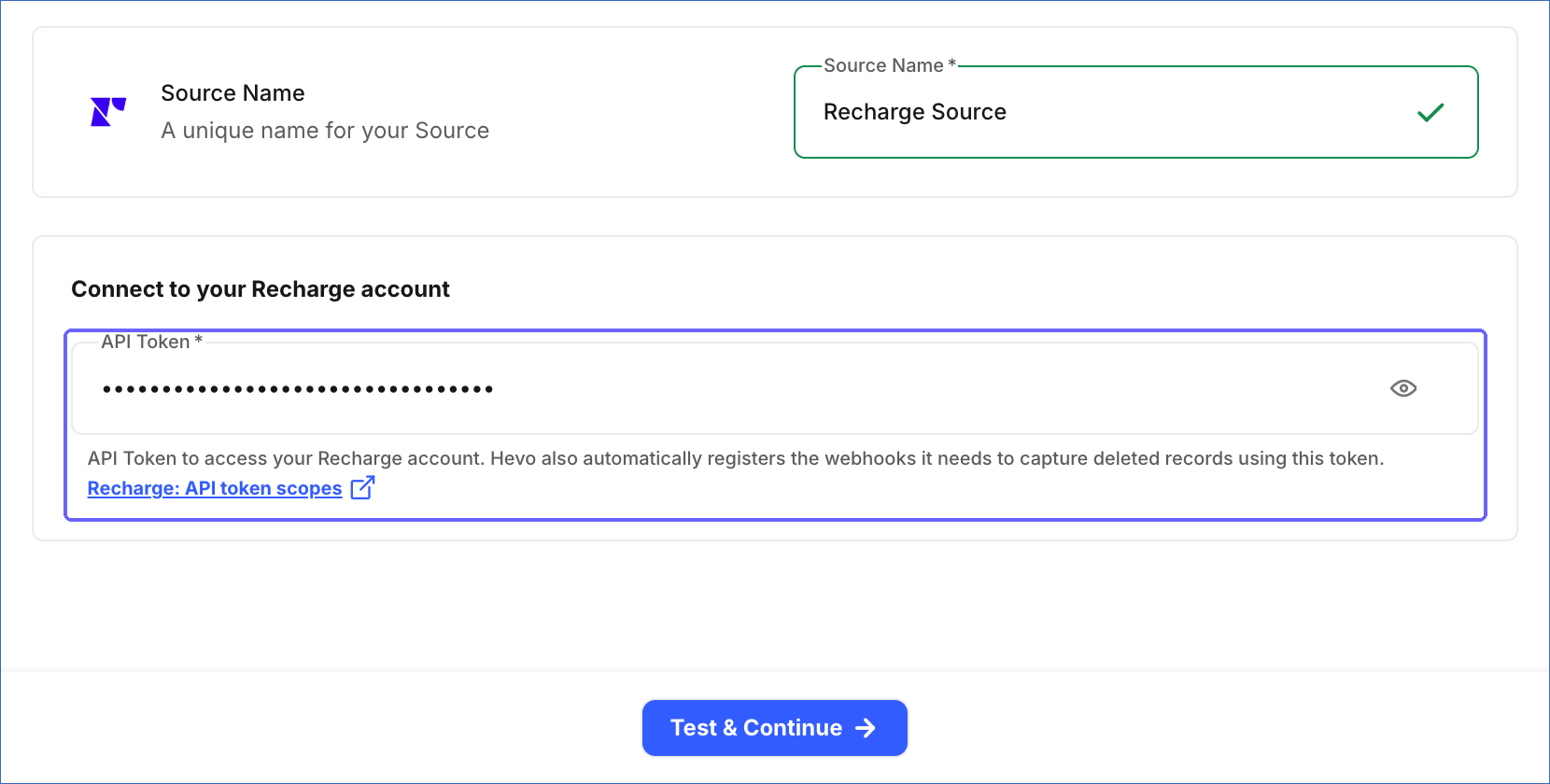Viewport: 1550px width, 784px height.
Task: Select the 'Connect to your Recharge account' heading
Action: tap(261, 289)
